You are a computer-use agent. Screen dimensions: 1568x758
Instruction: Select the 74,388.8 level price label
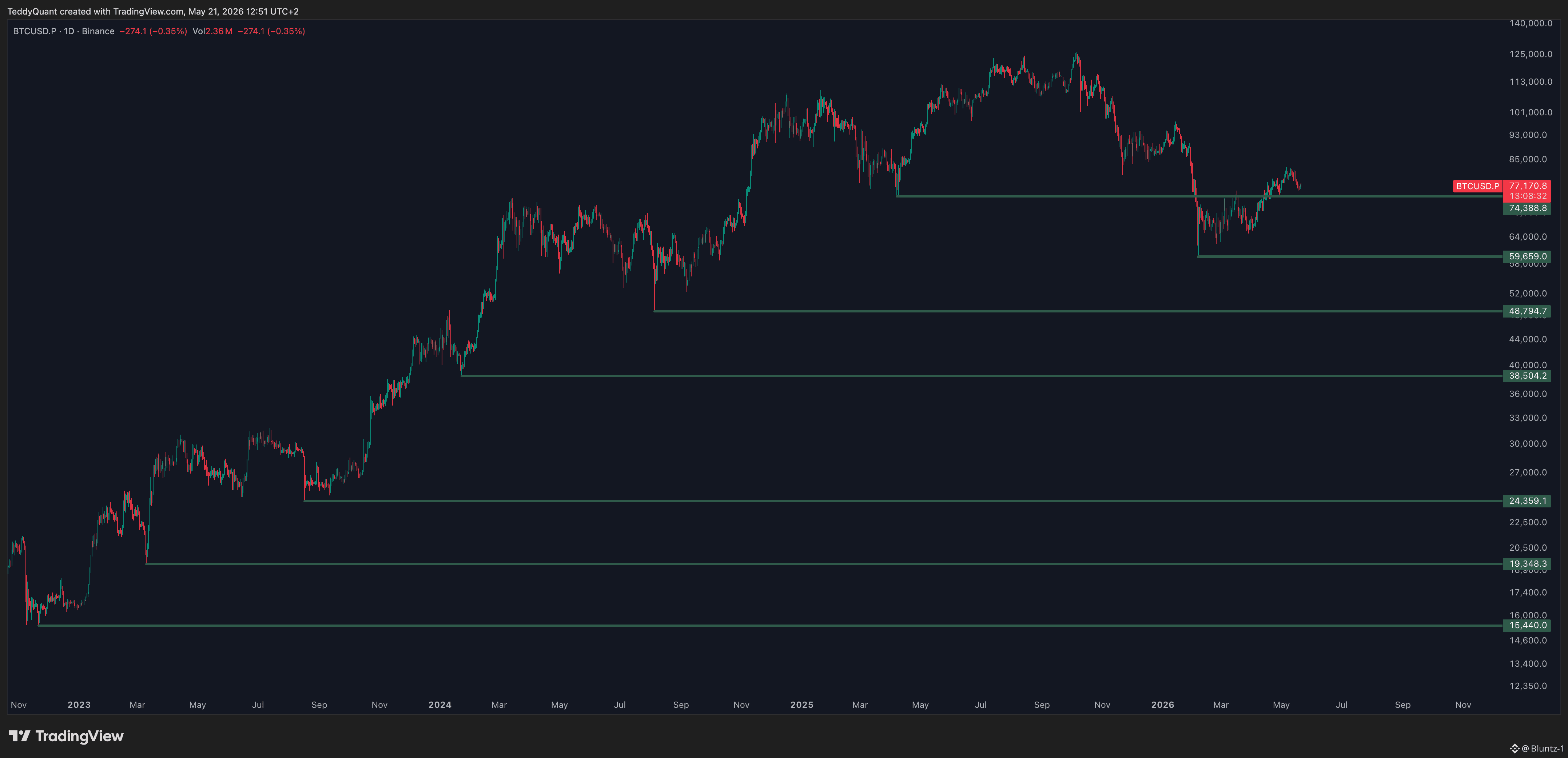[x=1527, y=208]
